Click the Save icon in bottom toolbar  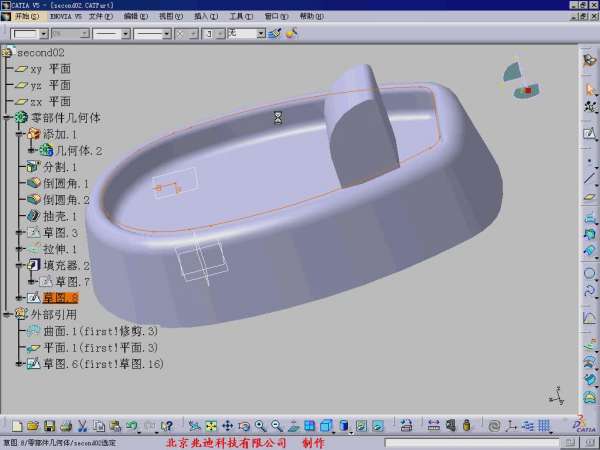(x=50, y=426)
